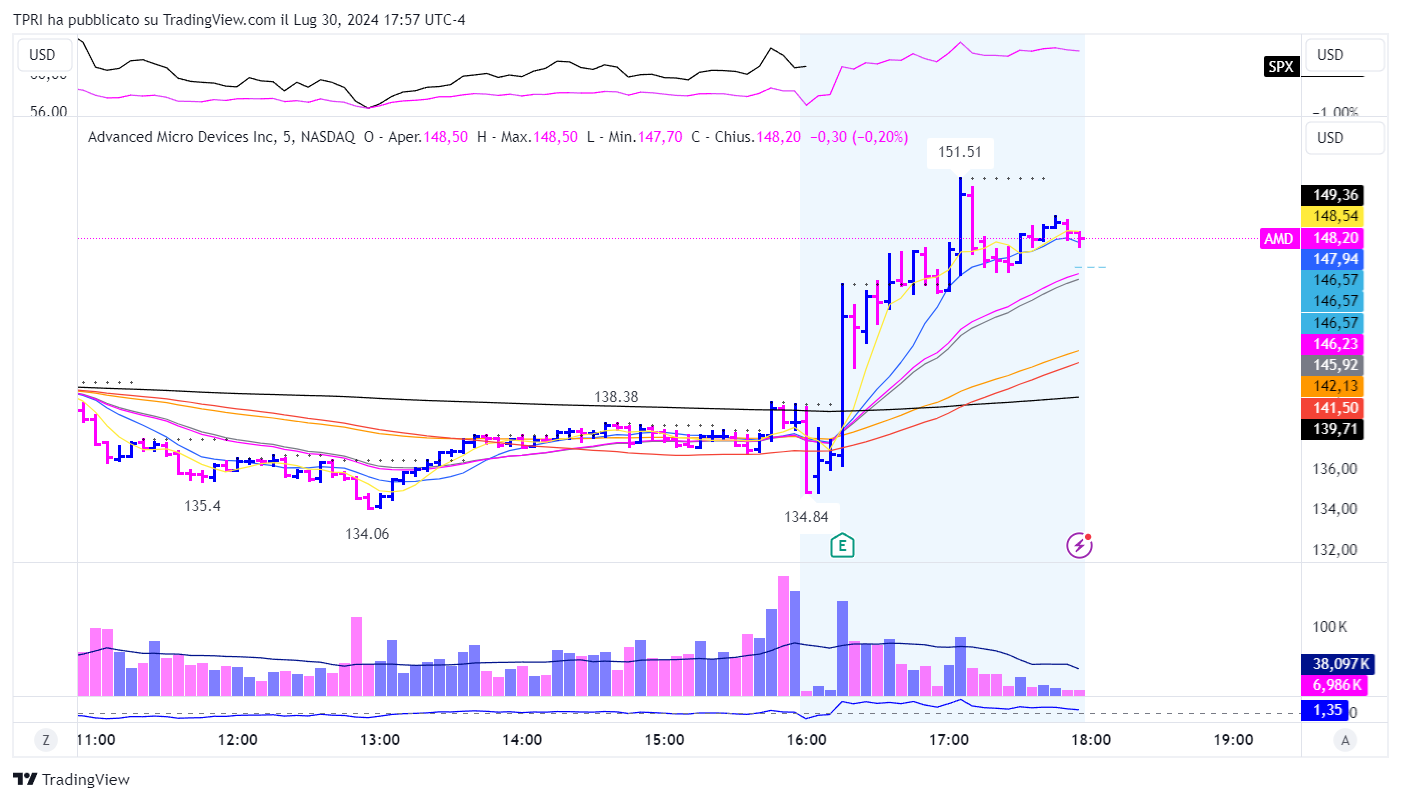
Task: Click the 12:00 time axis label
Action: point(238,740)
